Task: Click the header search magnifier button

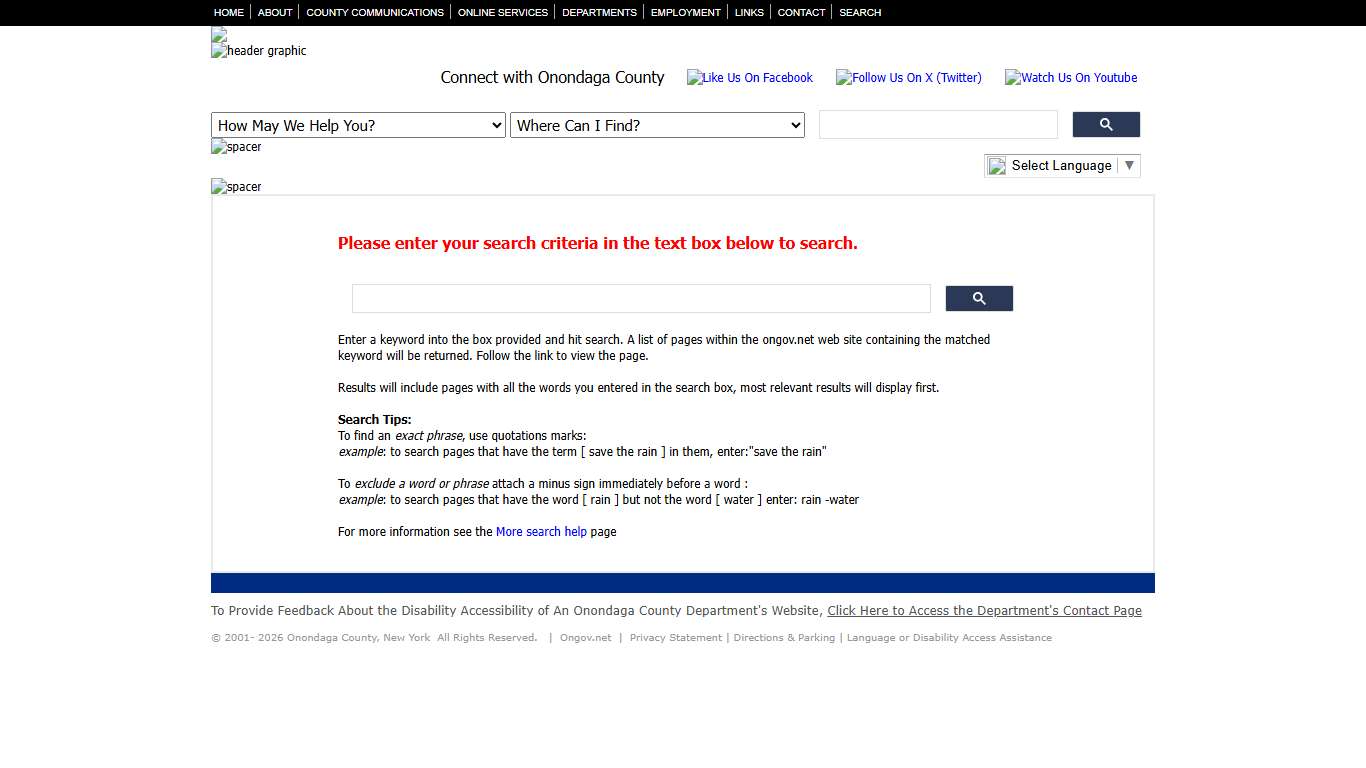Action: 1106,125
